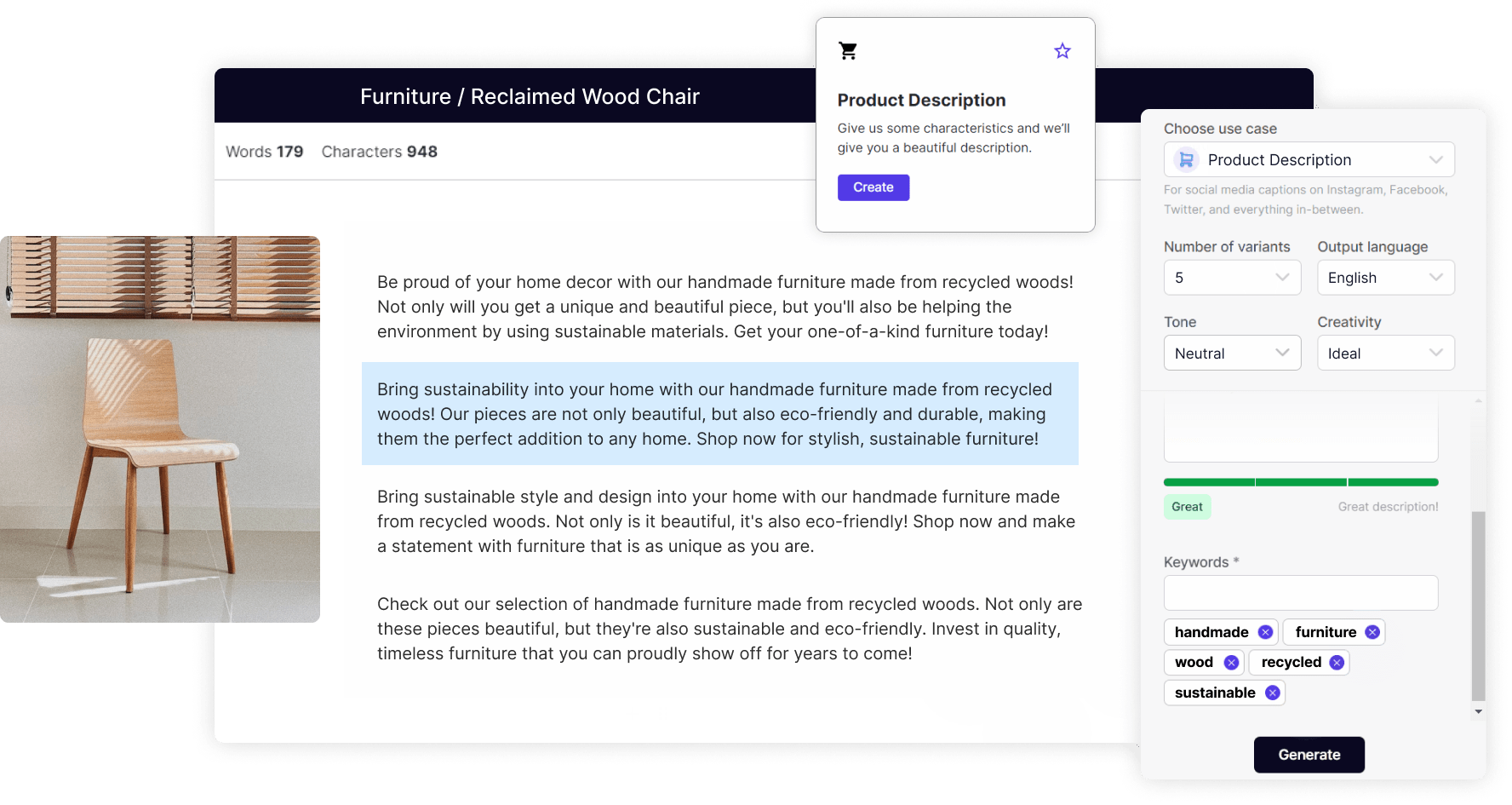This screenshot has width=1512, height=805.
Task: Remove the handmade keyword tag
Action: tap(1265, 632)
